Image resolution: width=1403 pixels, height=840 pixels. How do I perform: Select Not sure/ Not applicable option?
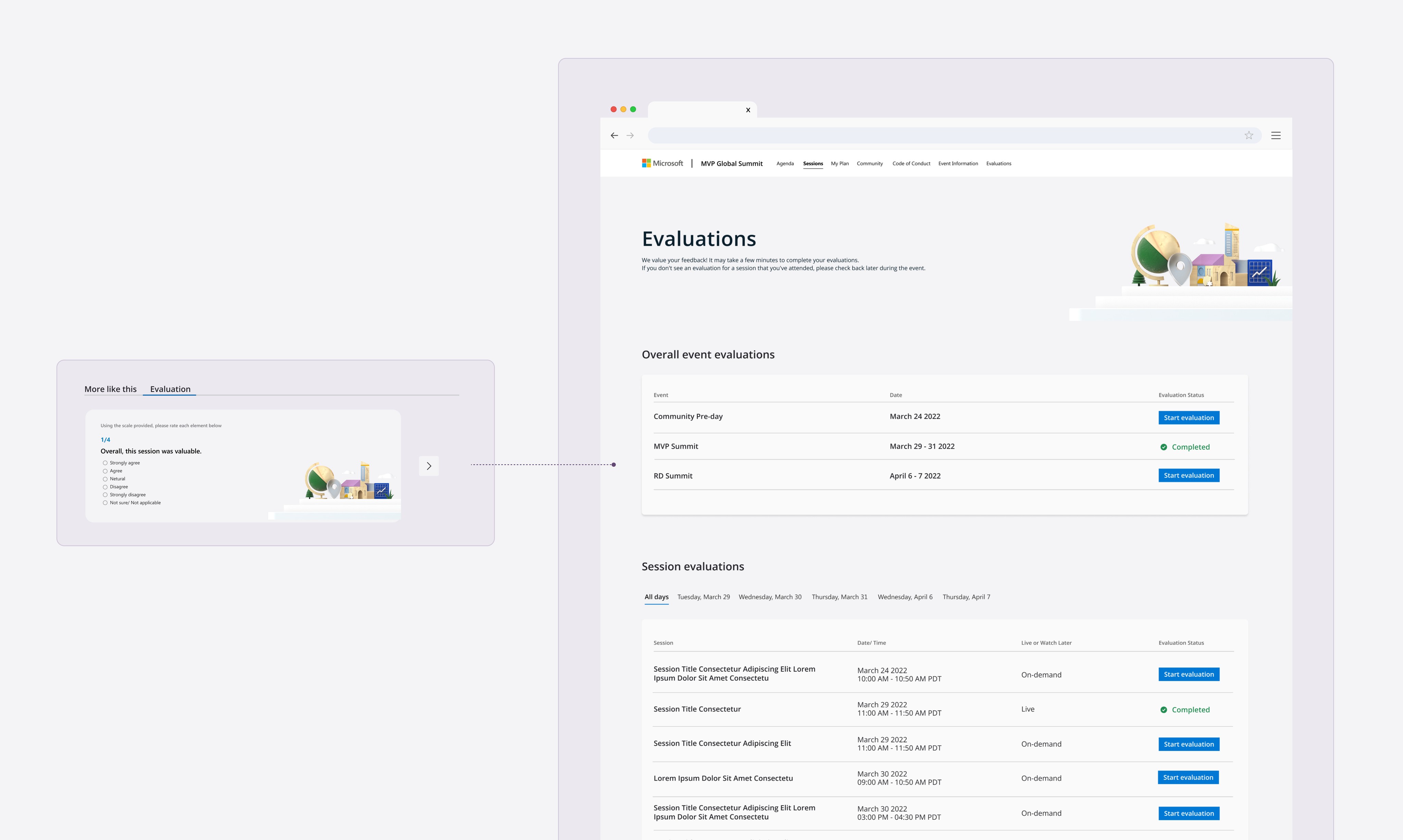[x=105, y=503]
